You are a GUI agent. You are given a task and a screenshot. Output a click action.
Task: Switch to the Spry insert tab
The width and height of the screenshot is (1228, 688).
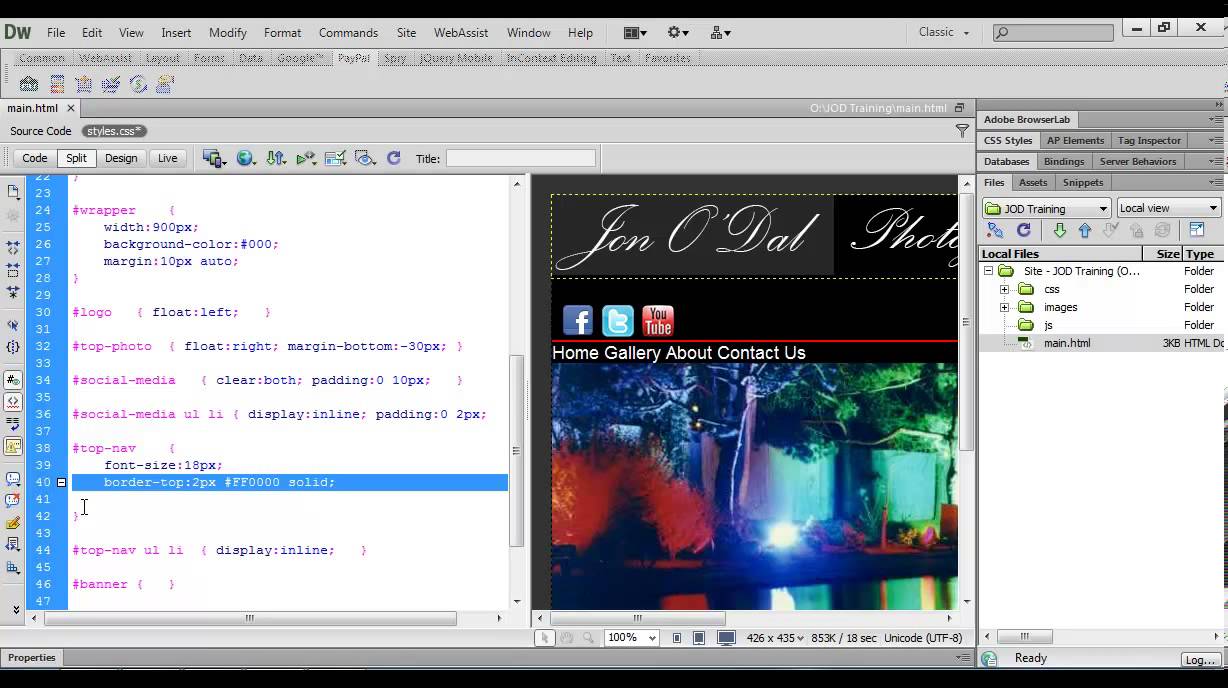(x=395, y=58)
